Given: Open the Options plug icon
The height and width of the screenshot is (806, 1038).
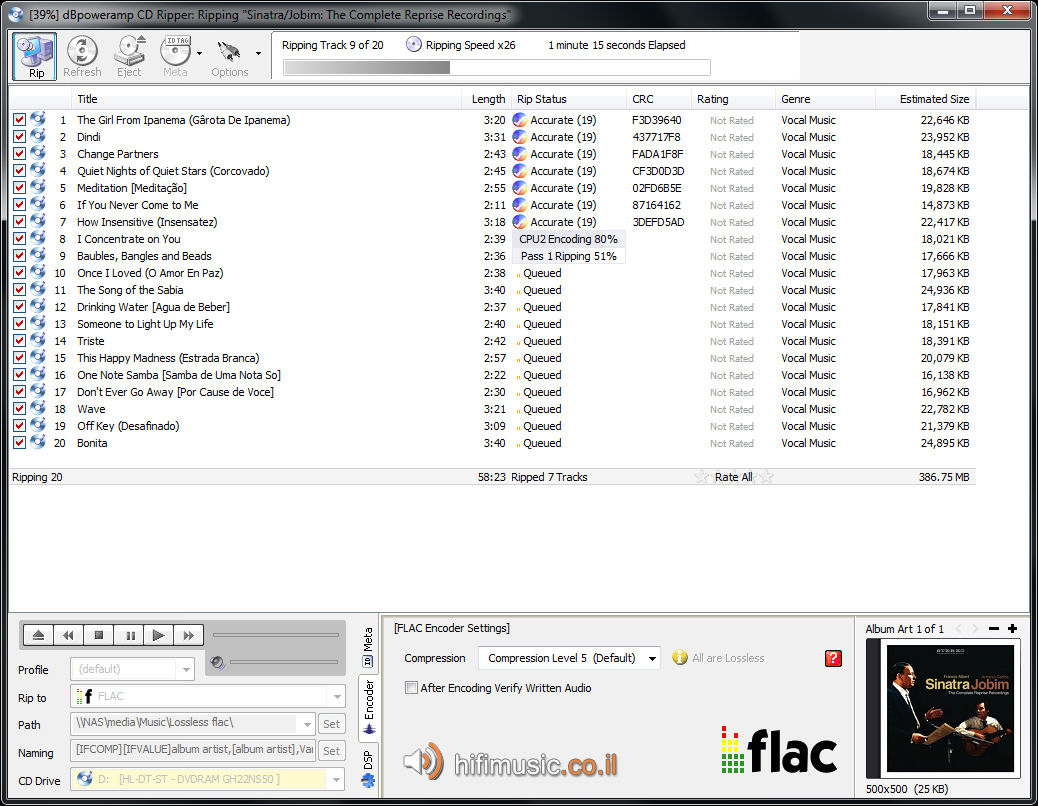Looking at the screenshot, I should click(x=229, y=51).
